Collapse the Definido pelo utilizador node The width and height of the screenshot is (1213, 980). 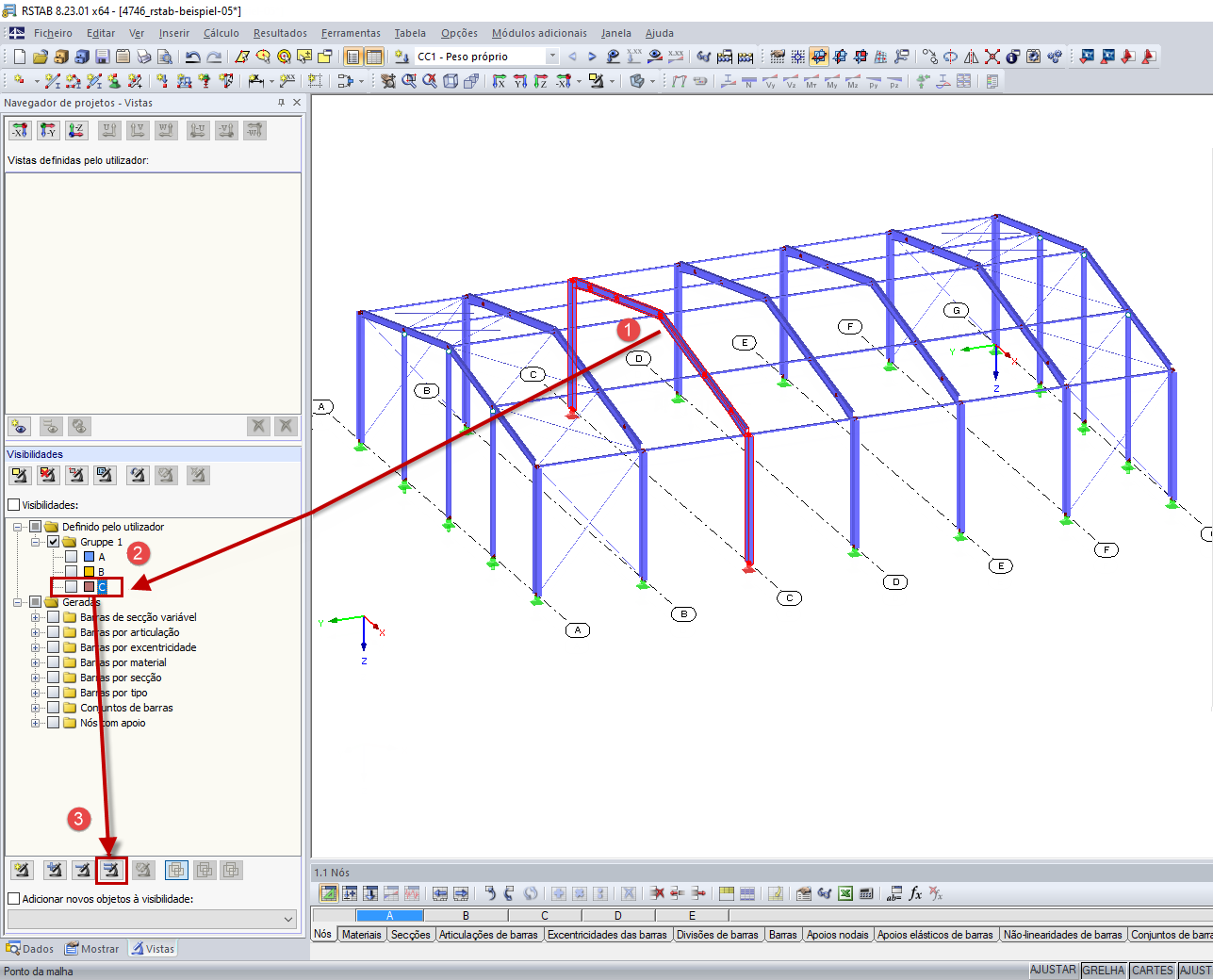(18, 527)
